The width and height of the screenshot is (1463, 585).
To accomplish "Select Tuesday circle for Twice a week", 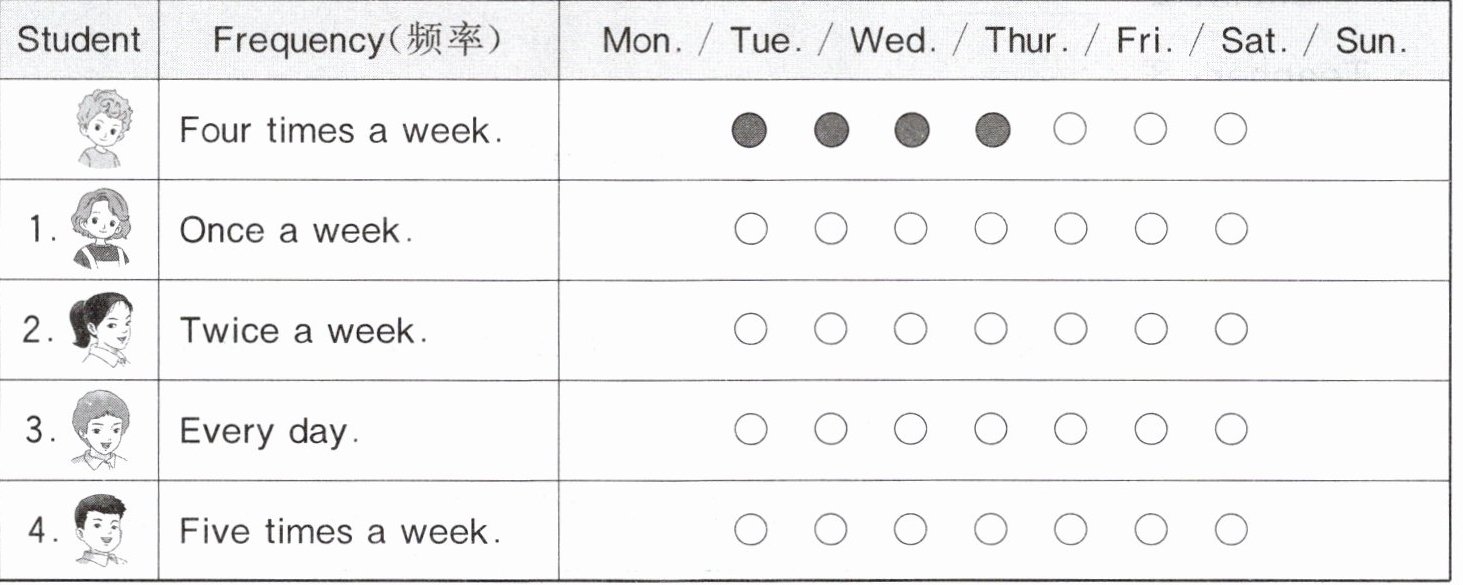I will coord(830,330).
